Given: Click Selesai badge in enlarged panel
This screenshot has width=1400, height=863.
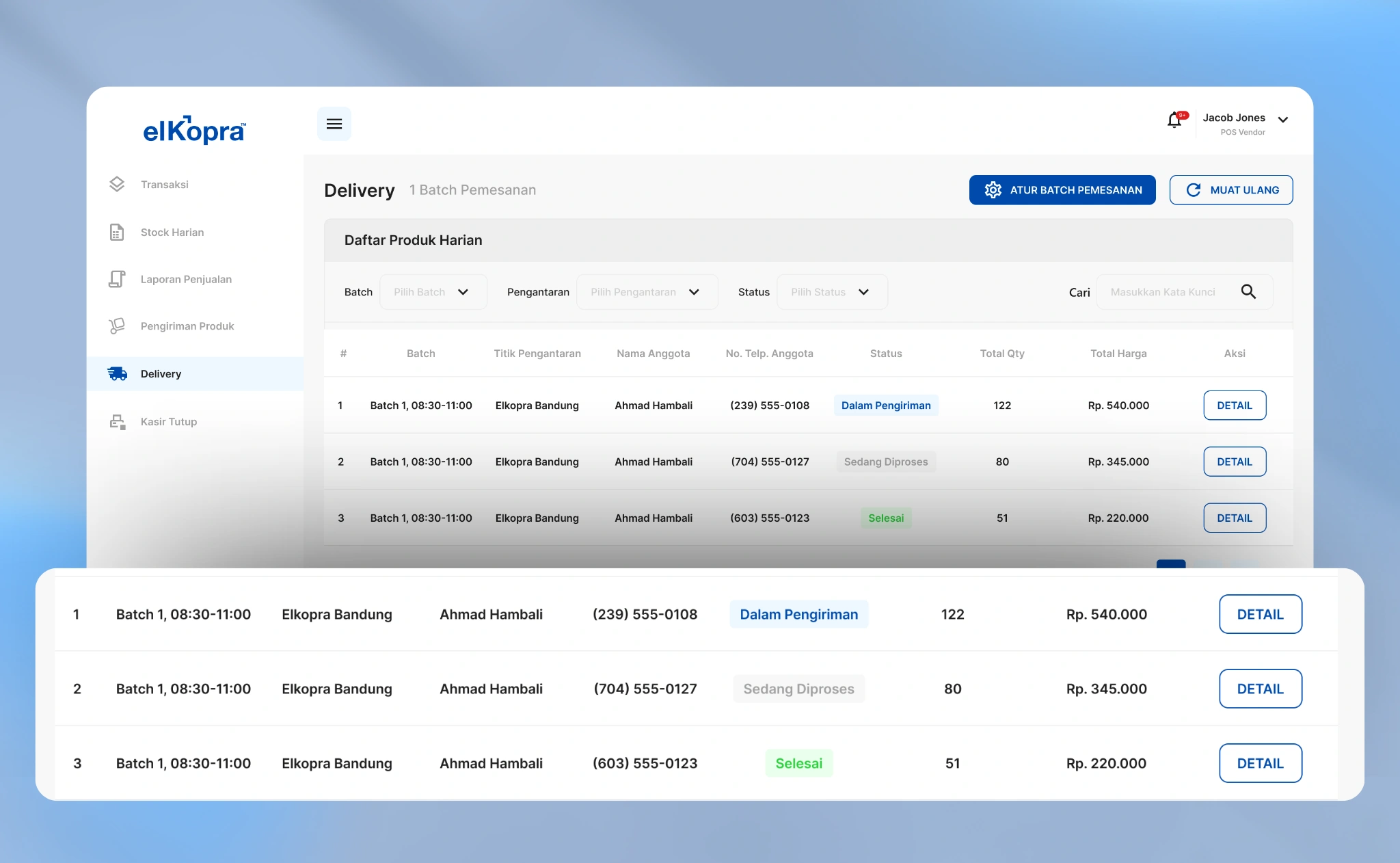Looking at the screenshot, I should click(799, 763).
